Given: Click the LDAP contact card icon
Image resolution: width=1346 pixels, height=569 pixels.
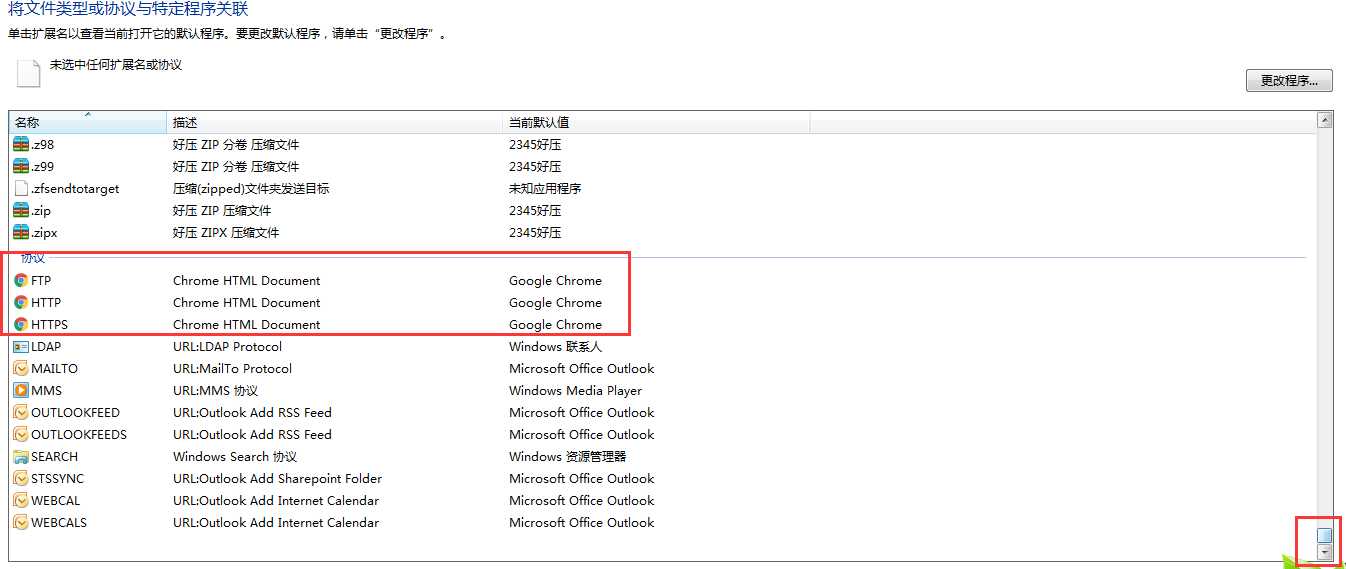Looking at the screenshot, I should (x=20, y=347).
